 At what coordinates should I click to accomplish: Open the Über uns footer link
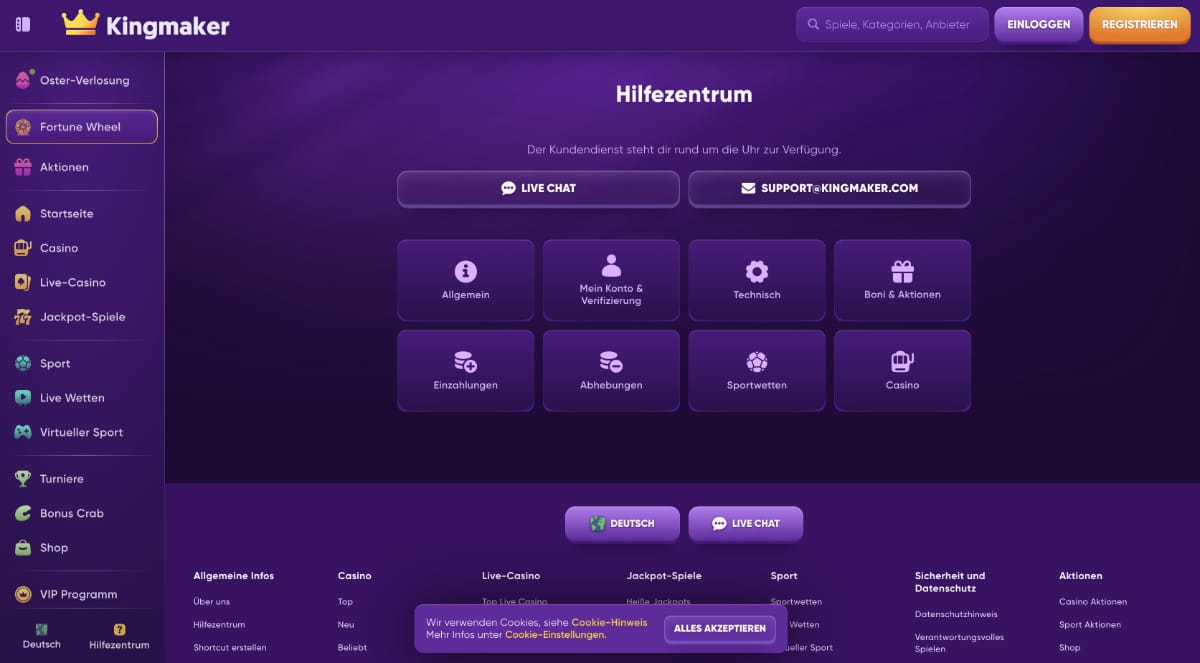click(212, 602)
